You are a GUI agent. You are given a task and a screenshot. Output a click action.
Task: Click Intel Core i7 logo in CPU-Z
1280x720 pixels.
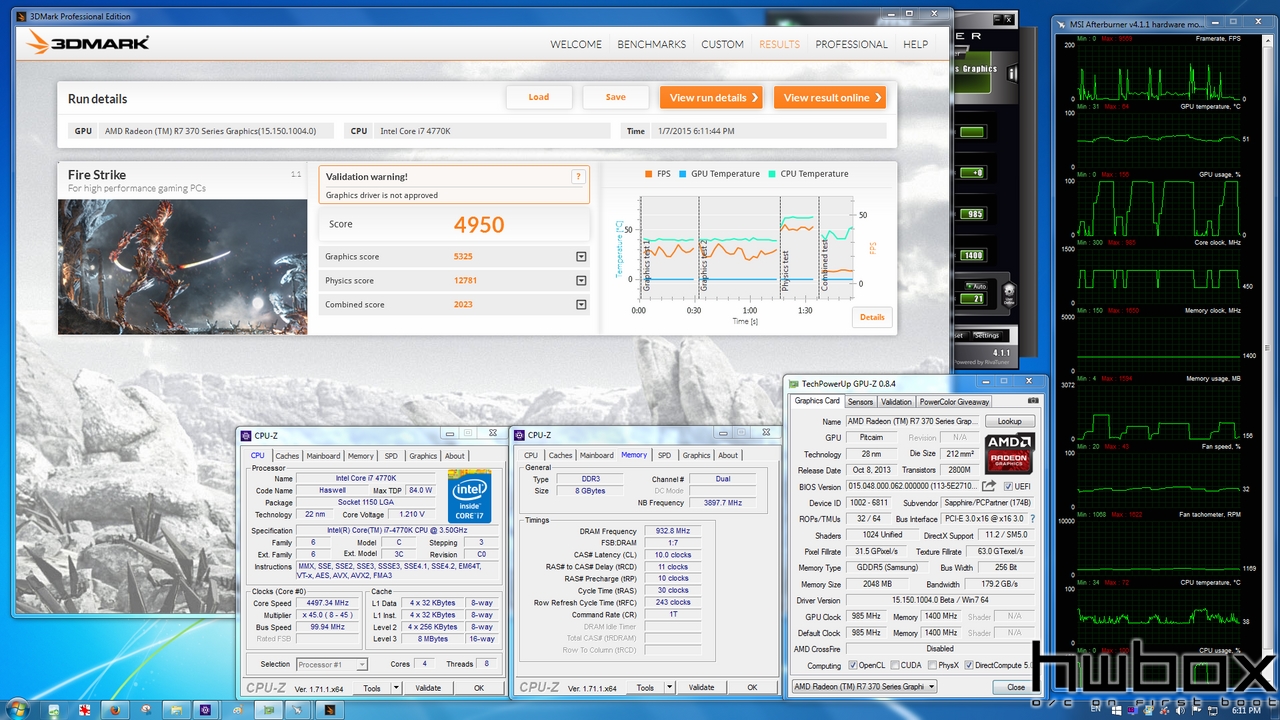click(469, 495)
